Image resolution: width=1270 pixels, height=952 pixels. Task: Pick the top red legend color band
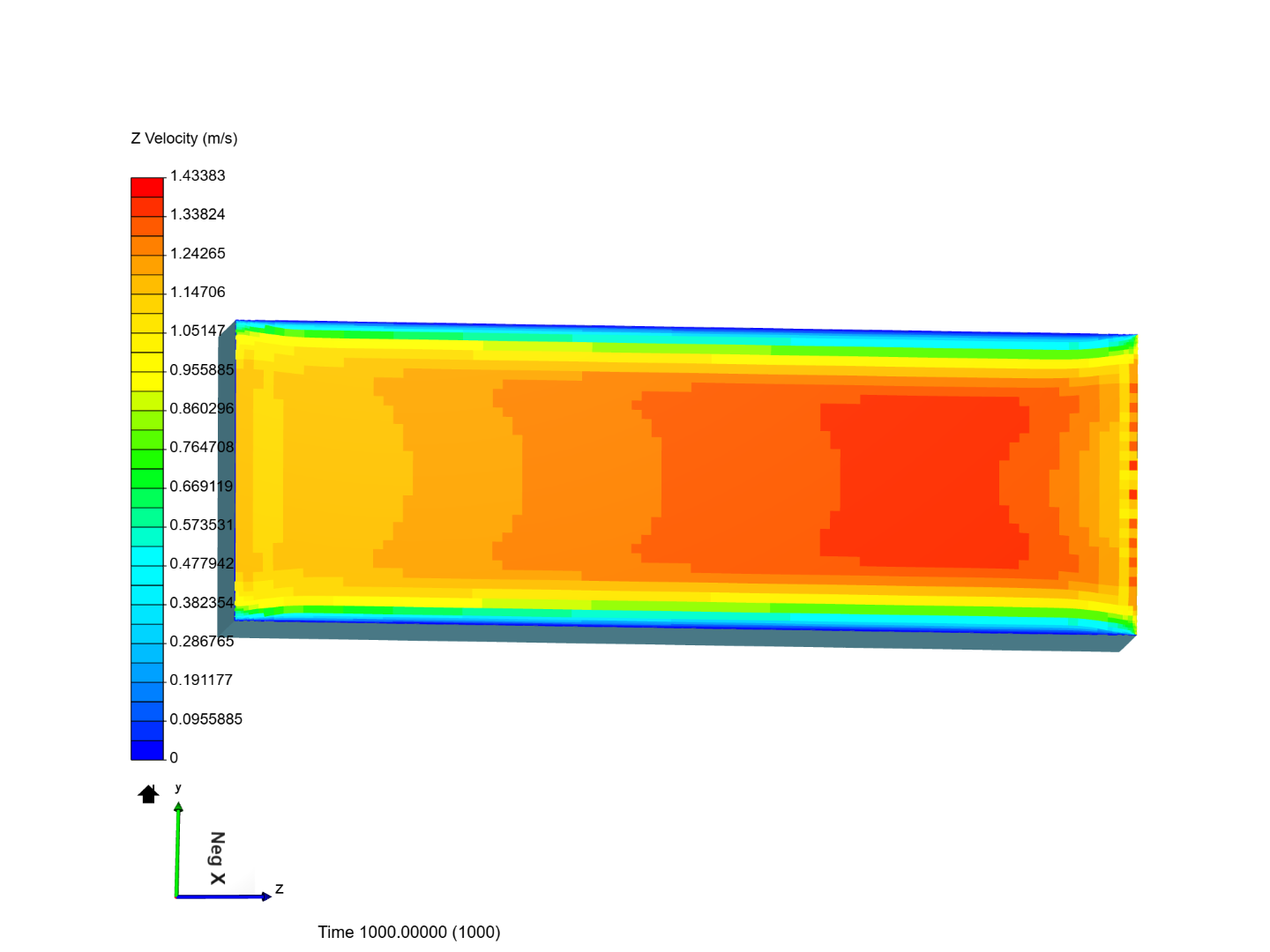click(x=147, y=187)
